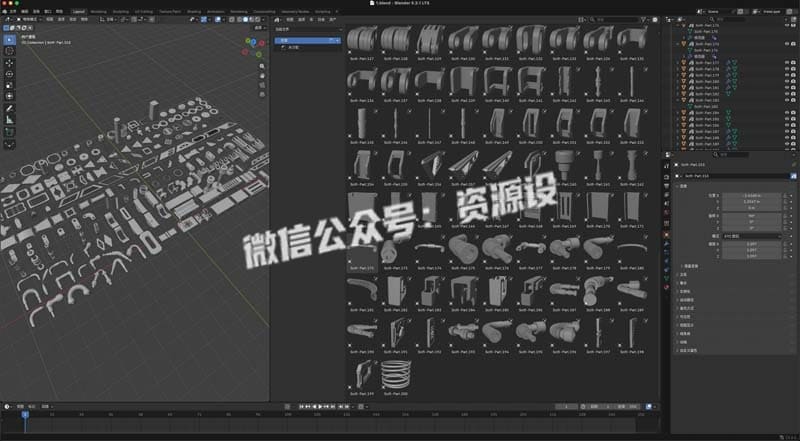The height and width of the screenshot is (441, 800).
Task: Open the Render properties tab
Action: 666,177
